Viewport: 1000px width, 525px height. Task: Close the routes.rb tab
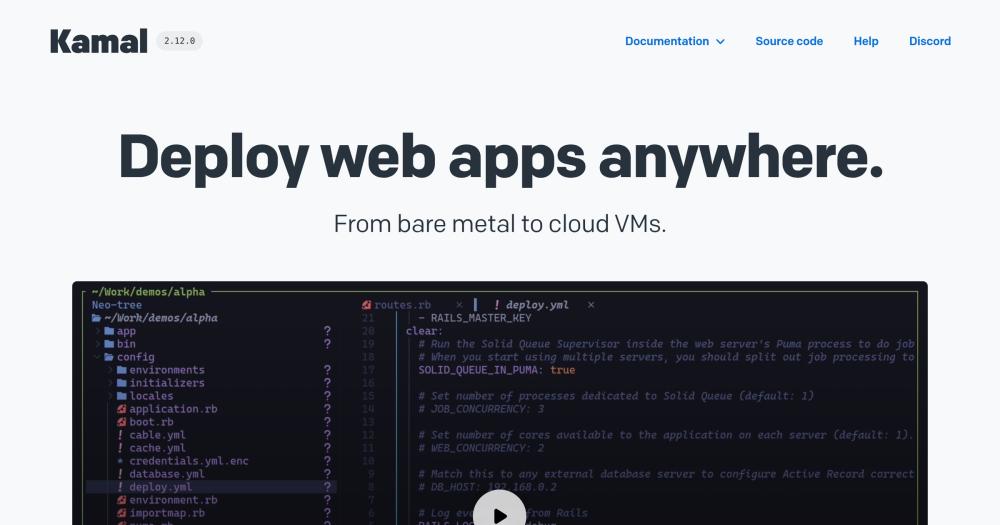[x=459, y=305]
